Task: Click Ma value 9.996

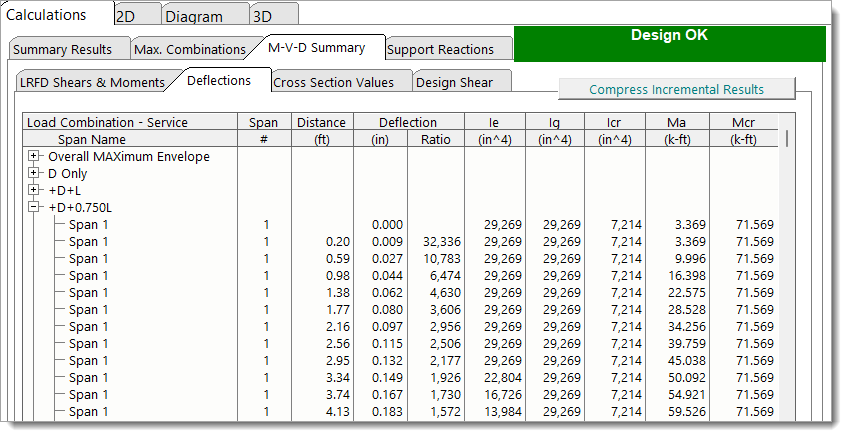Action: point(690,259)
